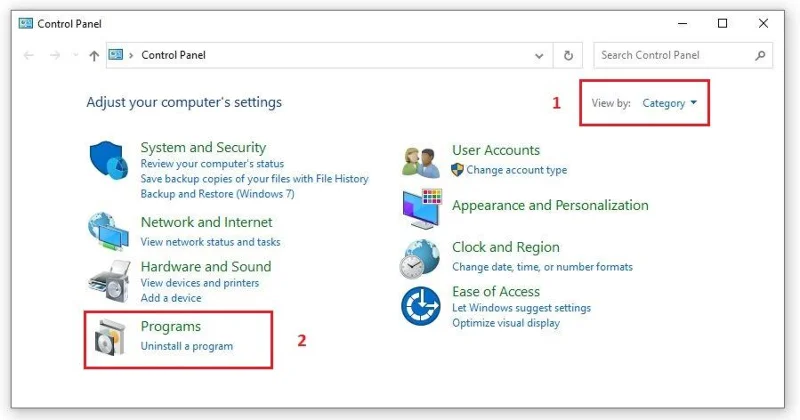
Task: Click the System and Security shield icon
Action: (x=107, y=161)
